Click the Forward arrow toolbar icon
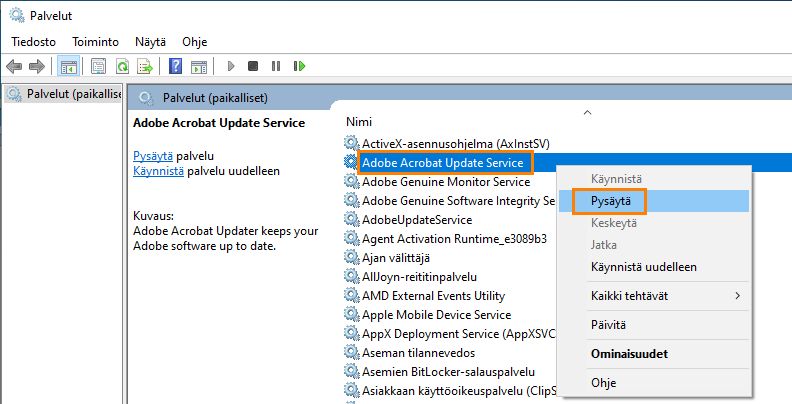The width and height of the screenshot is (792, 404). click(x=37, y=66)
